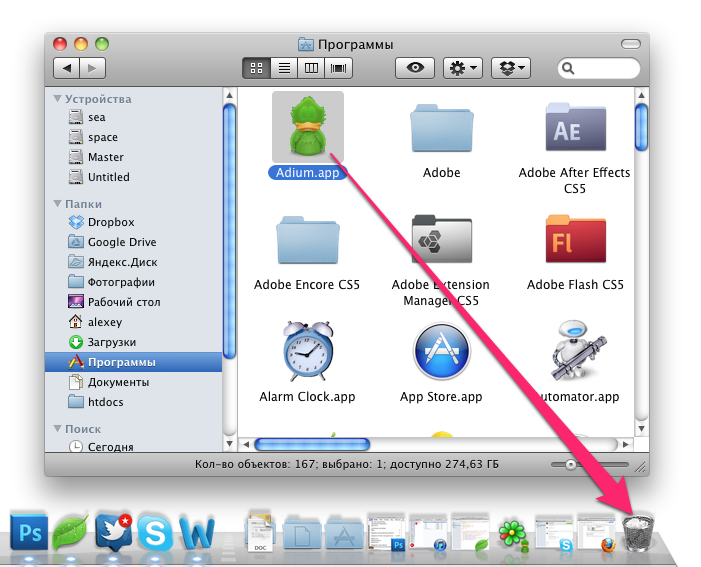Viewport: 701px width, 567px height.
Task: Open the Dropbox toolbar dropdown
Action: click(511, 68)
